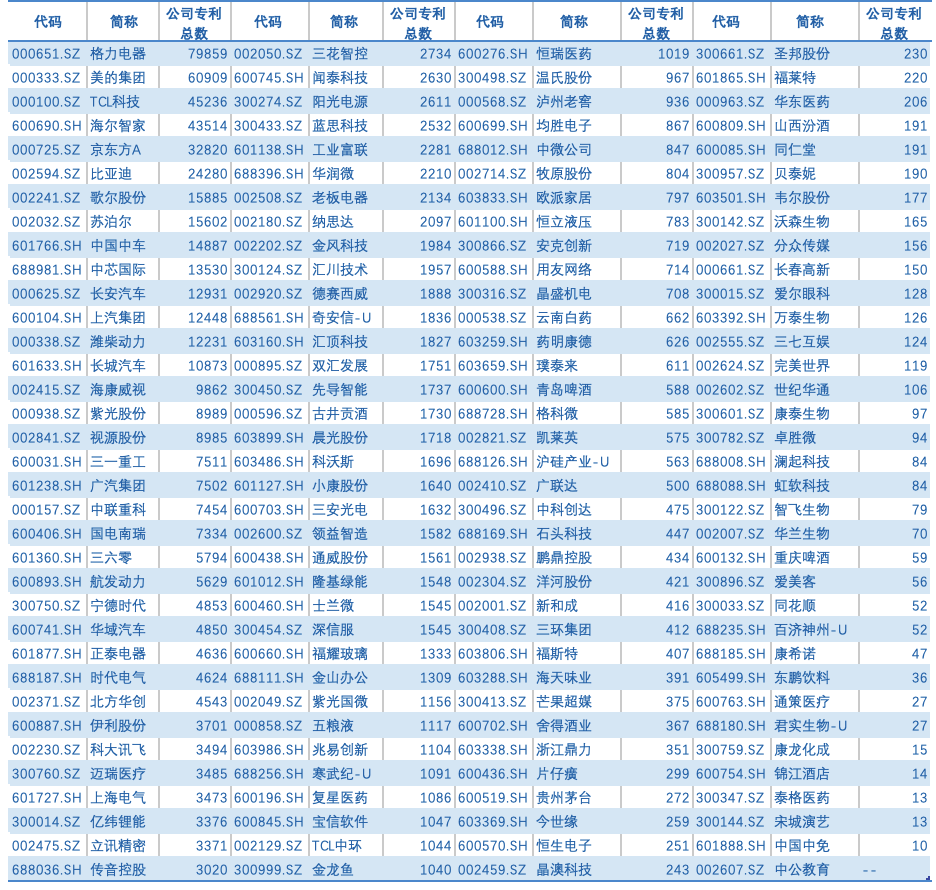Image resolution: width=936 pixels, height=890 pixels.
Task: Click the 完美世界 cell
Action: [802, 366]
